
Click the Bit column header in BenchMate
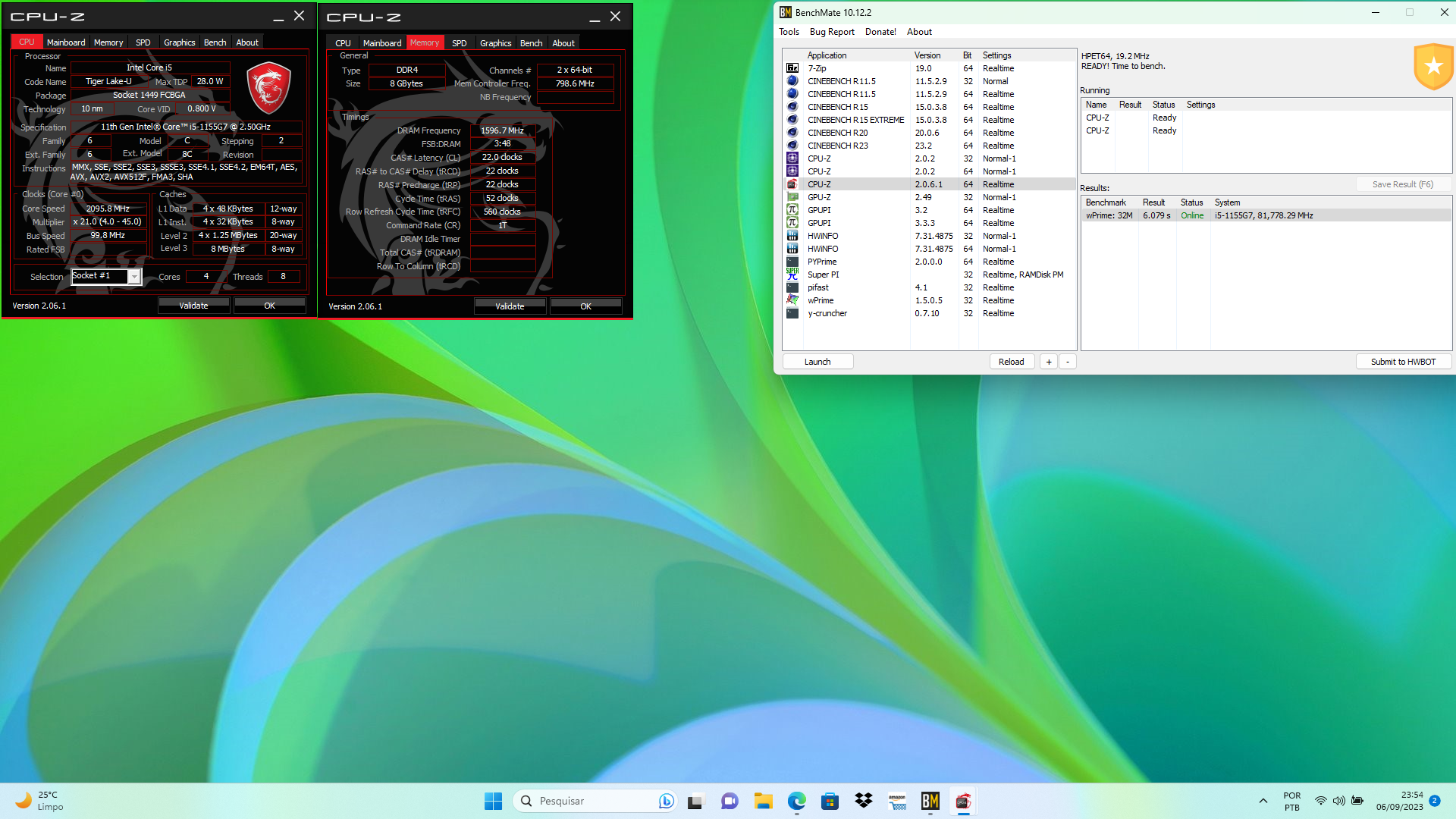click(967, 55)
